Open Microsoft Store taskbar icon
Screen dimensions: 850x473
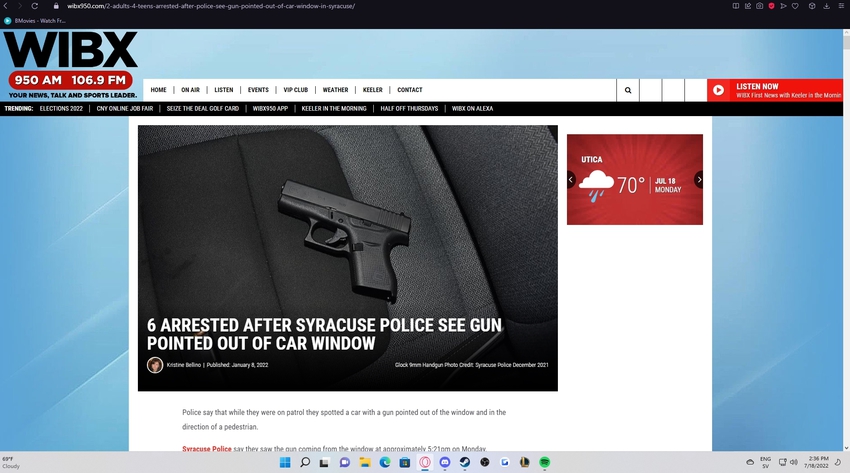(x=404, y=462)
